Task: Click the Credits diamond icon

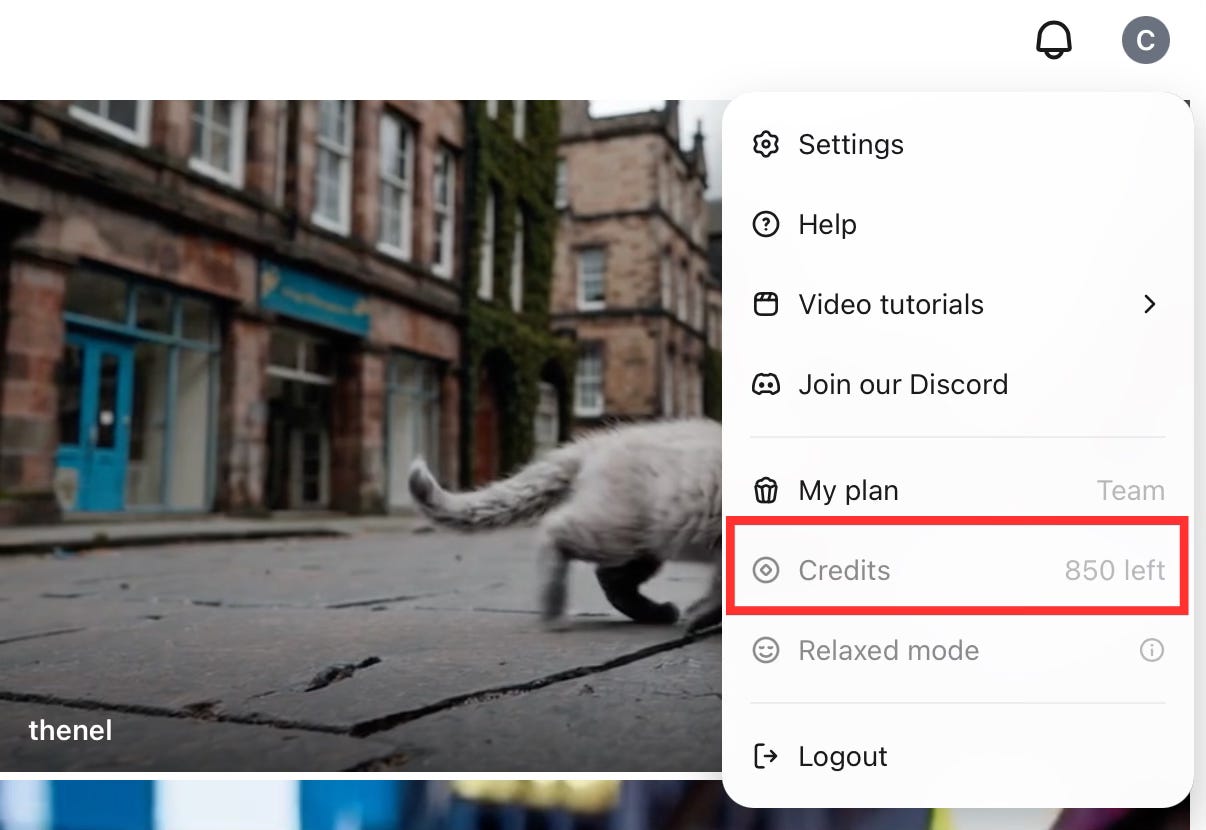Action: tap(766, 570)
